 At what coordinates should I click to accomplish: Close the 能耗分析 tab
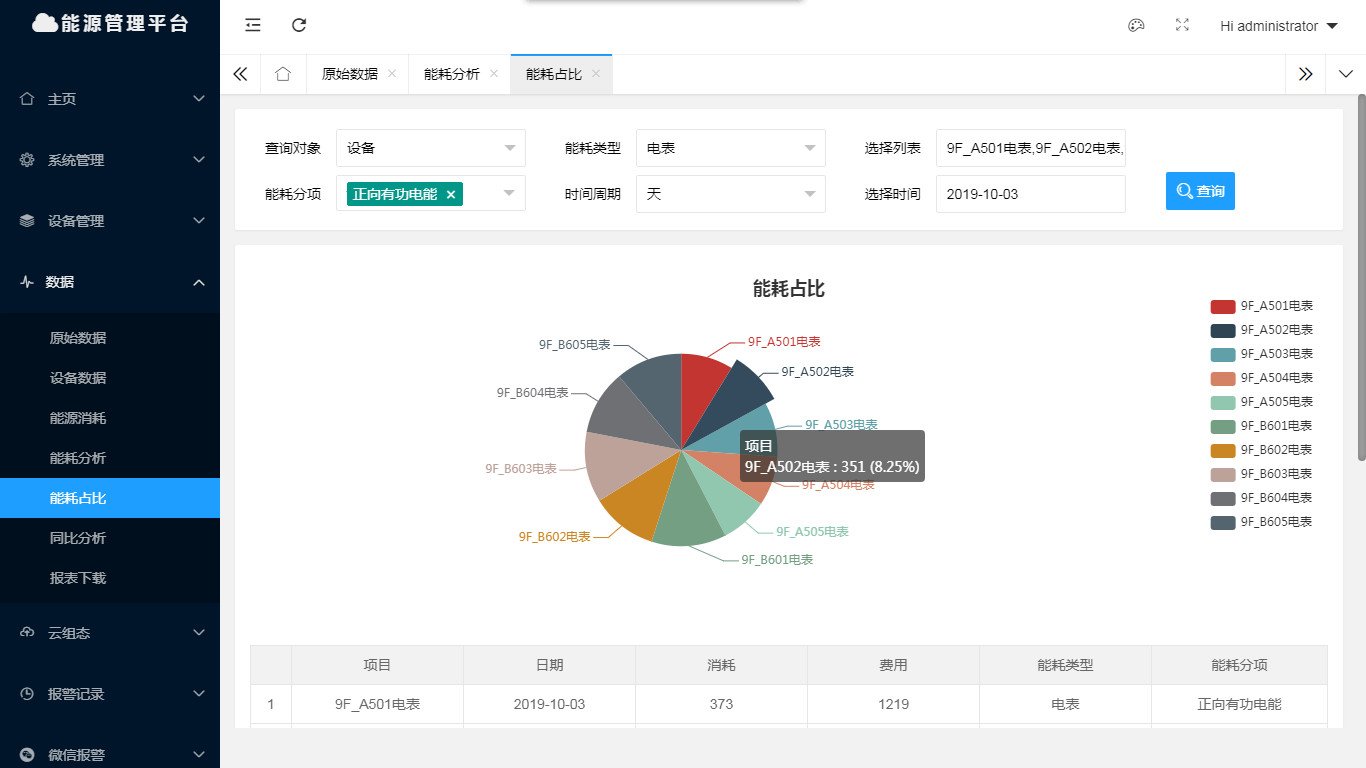coord(494,74)
